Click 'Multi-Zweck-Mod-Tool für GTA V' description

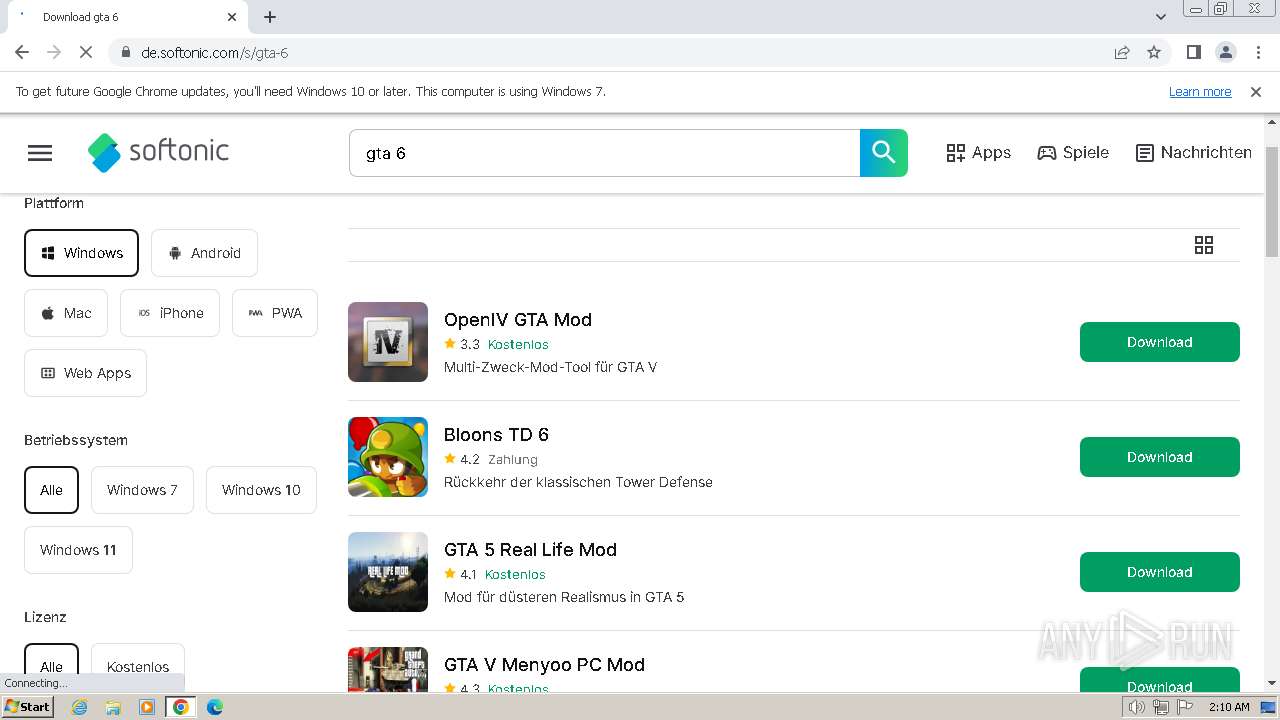[550, 367]
